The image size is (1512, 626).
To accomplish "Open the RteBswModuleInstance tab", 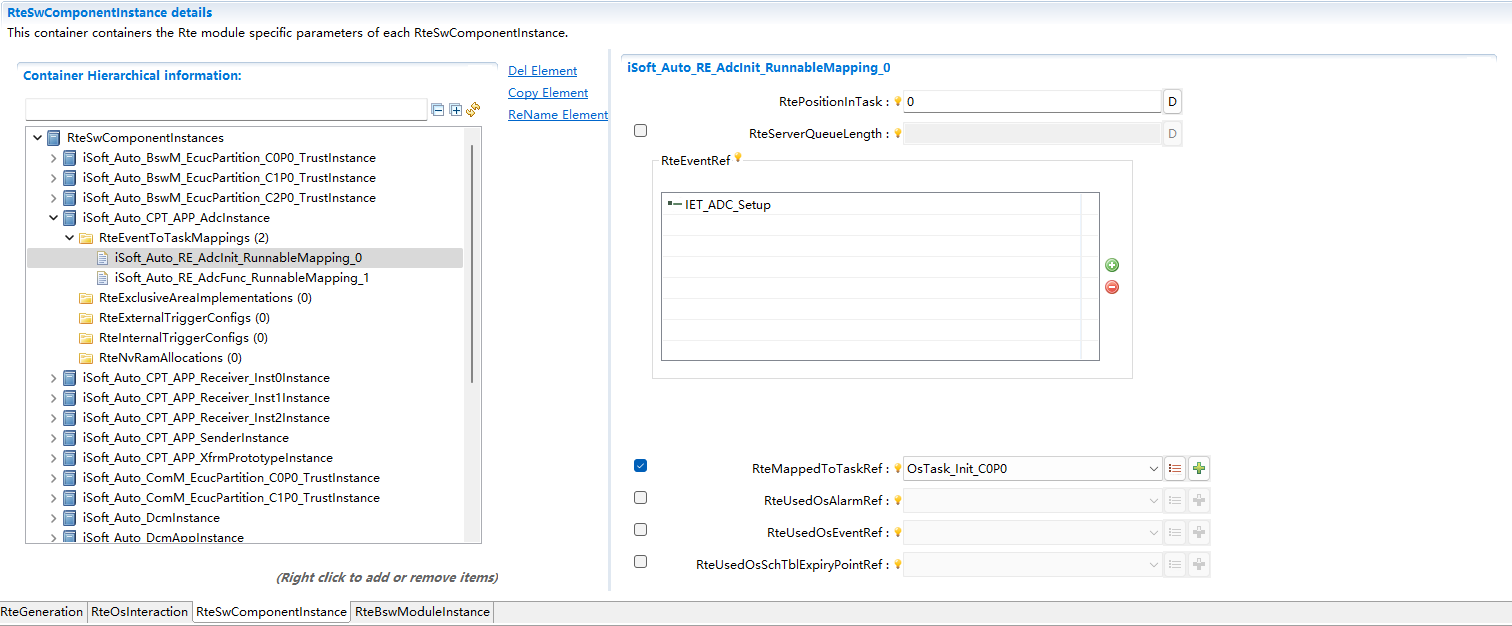I will 422,612.
